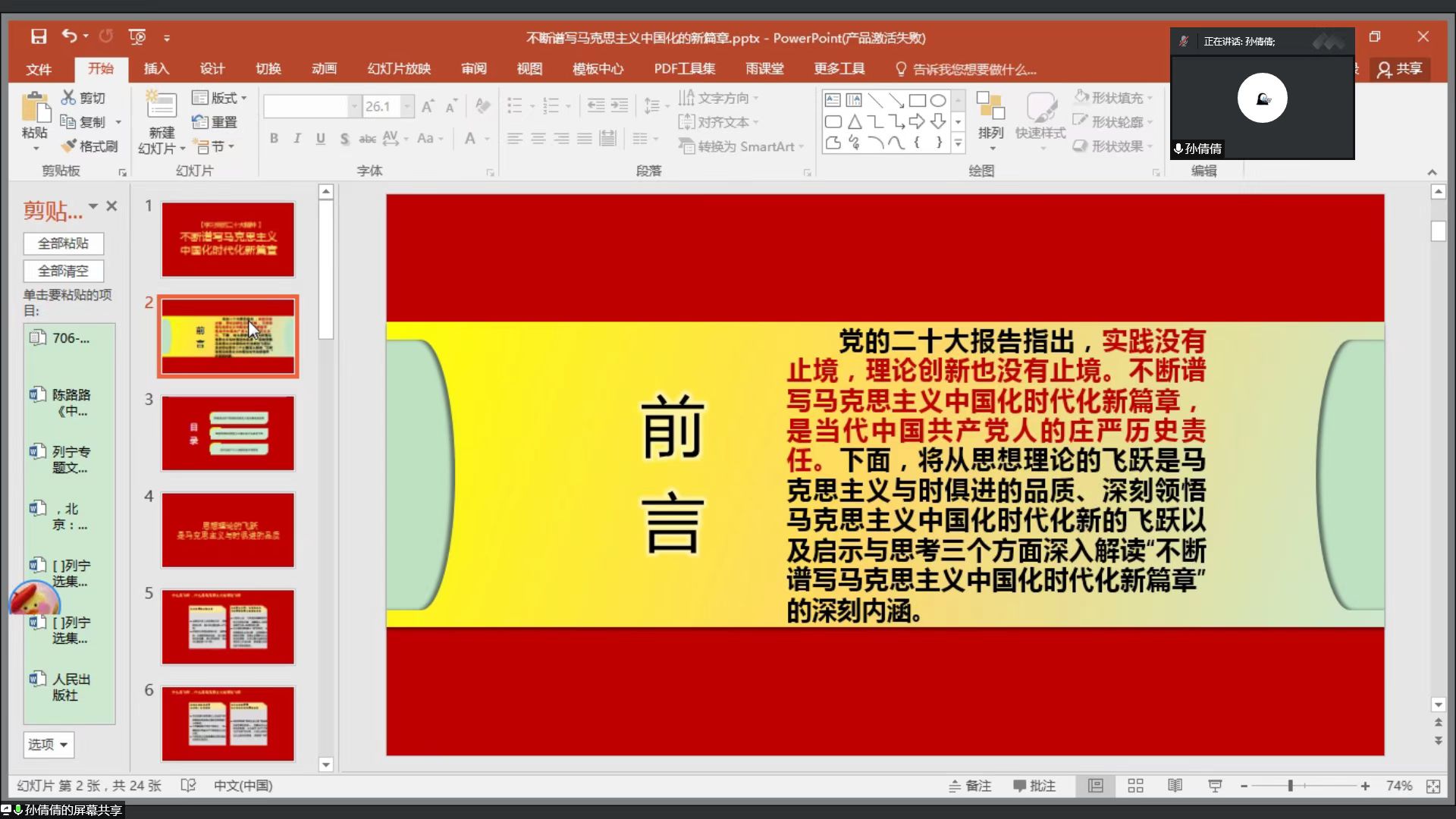The height and width of the screenshot is (819, 1456).
Task: Click the Save icon in quick access toolbar
Action: 39,36
